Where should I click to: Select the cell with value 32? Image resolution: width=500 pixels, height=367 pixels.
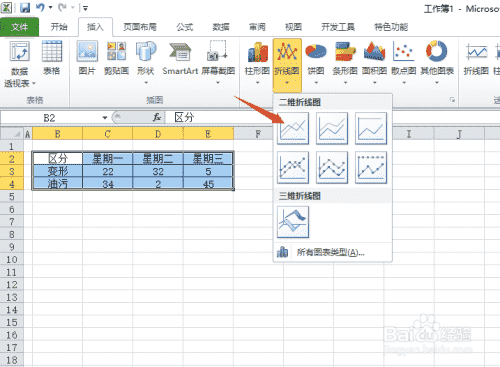[158, 171]
